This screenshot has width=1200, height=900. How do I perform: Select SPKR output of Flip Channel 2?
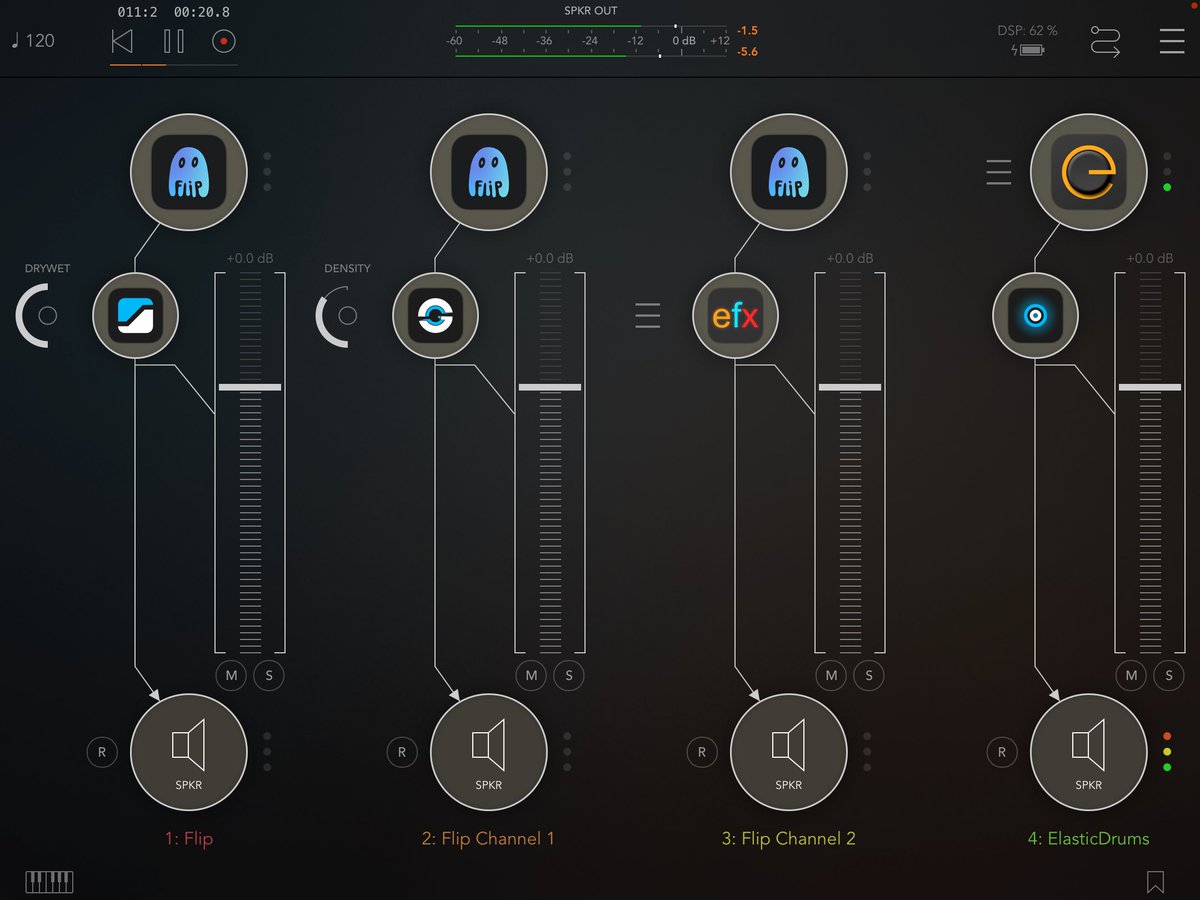(789, 752)
